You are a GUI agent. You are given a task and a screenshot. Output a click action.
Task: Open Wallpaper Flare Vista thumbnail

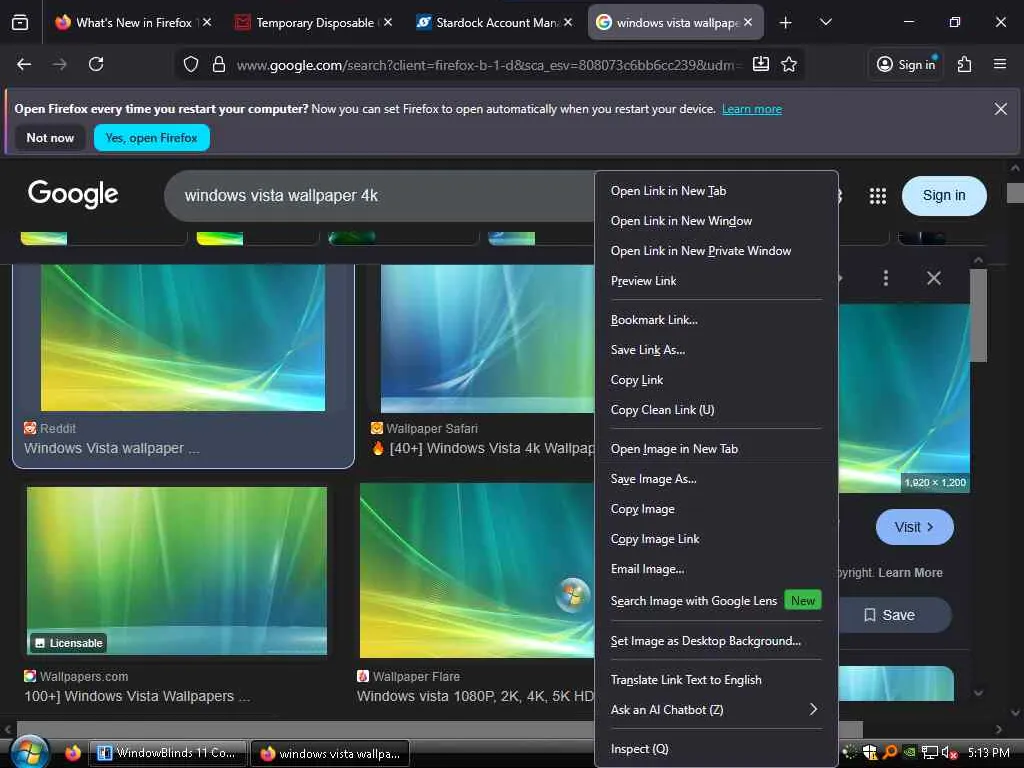[477, 570]
